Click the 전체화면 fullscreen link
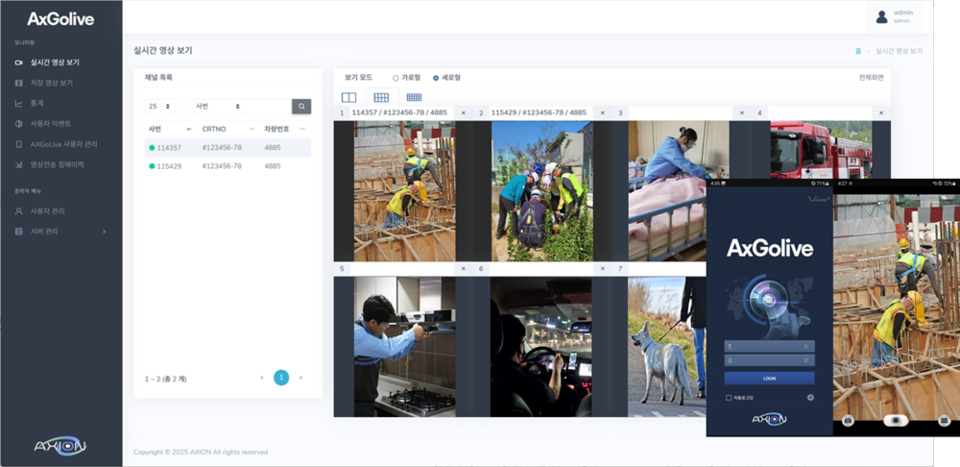Screen dimensions: 960x467 (871, 77)
